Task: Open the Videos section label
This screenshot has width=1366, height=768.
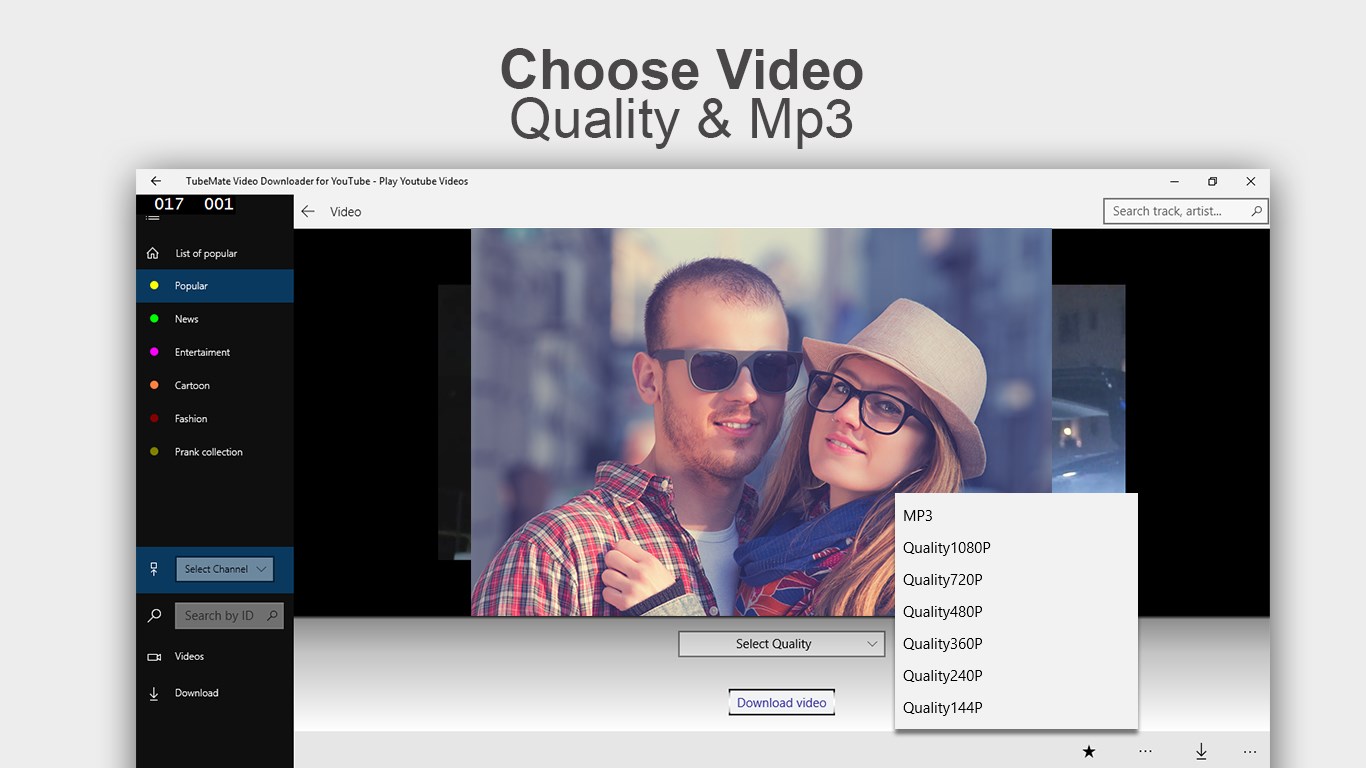Action: point(189,657)
